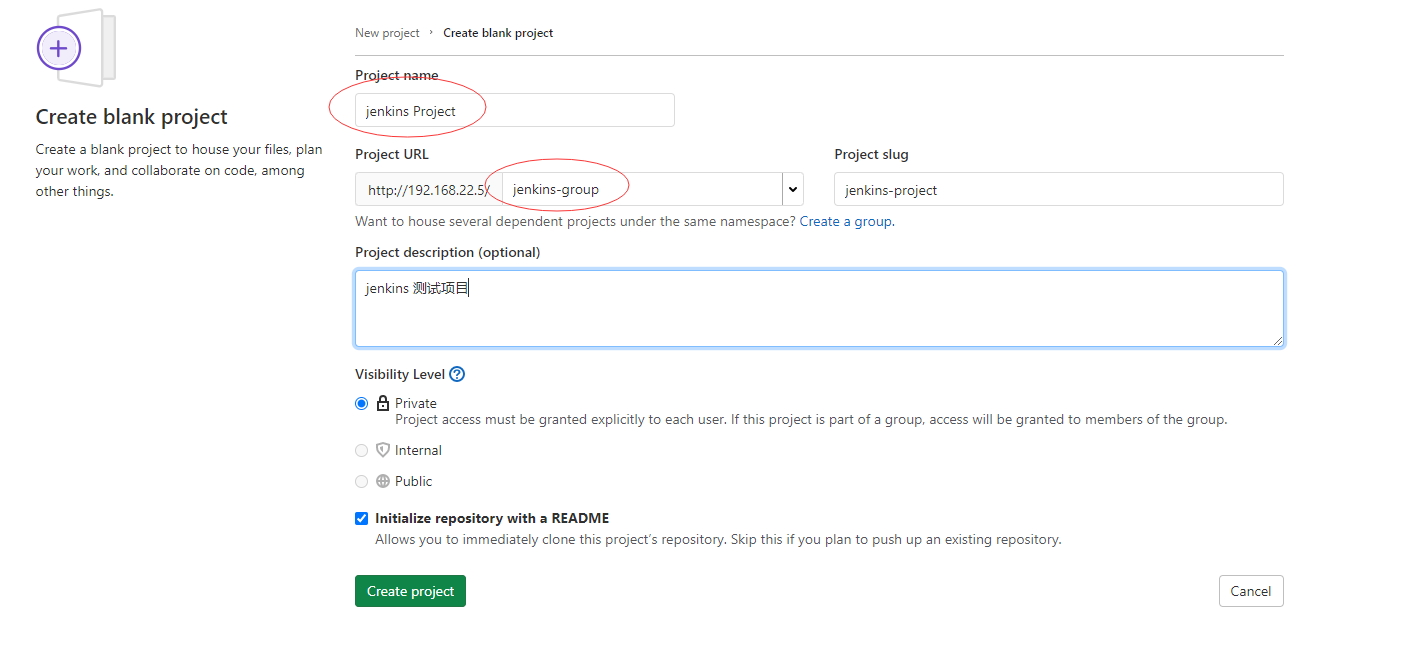
Task: Click the http://192.168.22.5/ URL prefix
Action: tap(428, 189)
